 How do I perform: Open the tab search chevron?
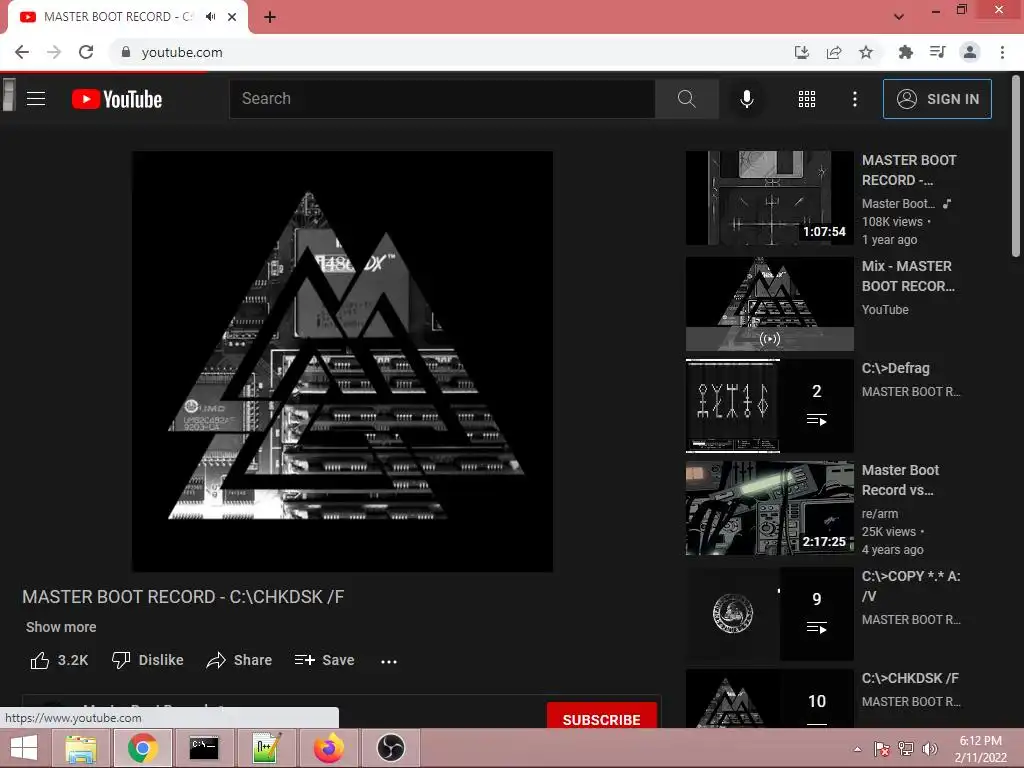pyautogui.click(x=899, y=17)
